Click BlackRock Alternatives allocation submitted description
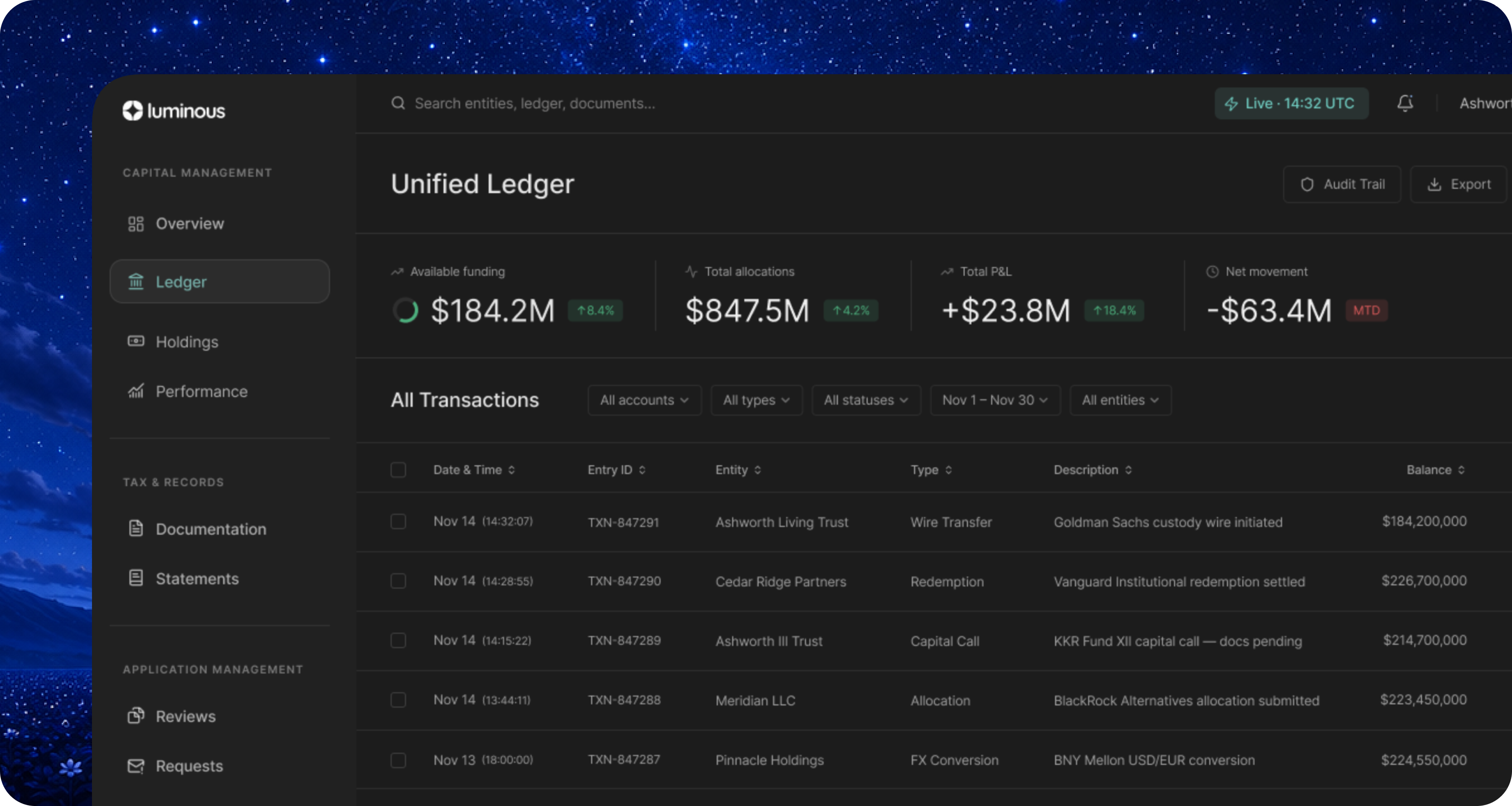The width and height of the screenshot is (1512, 806). (x=1186, y=700)
